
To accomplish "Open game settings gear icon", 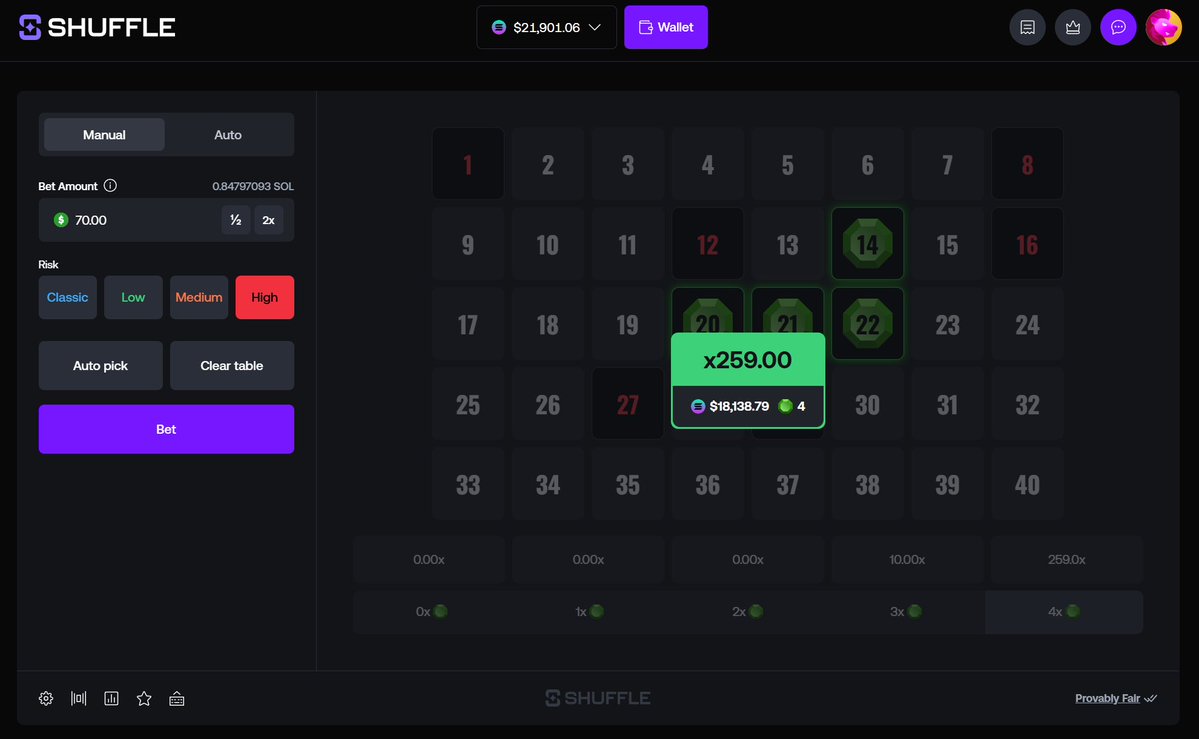I will 46,698.
